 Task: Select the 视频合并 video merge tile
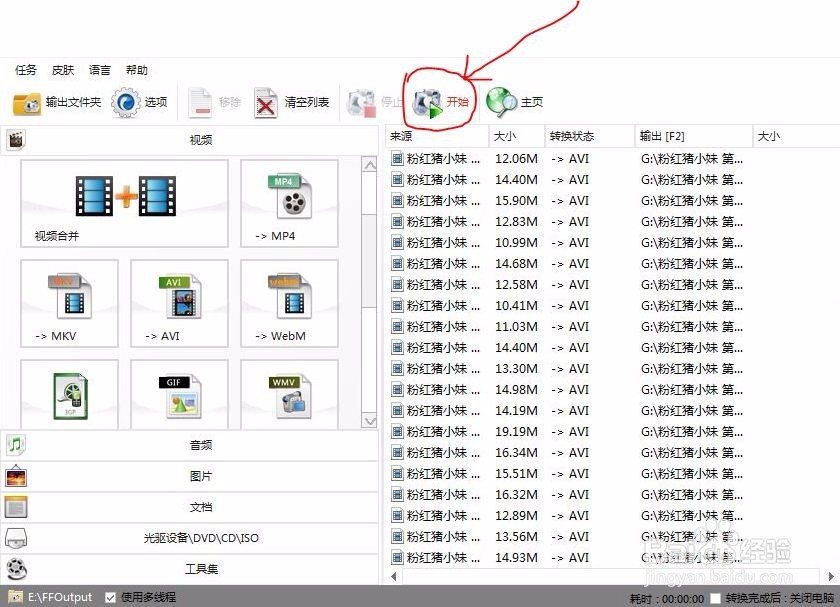click(x=124, y=203)
